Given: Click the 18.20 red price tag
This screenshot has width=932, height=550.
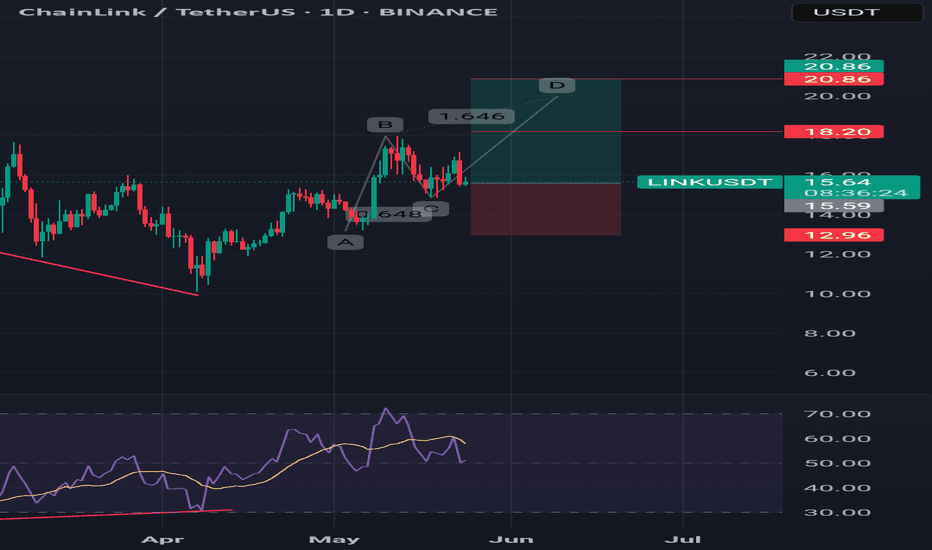Looking at the screenshot, I should [834, 132].
